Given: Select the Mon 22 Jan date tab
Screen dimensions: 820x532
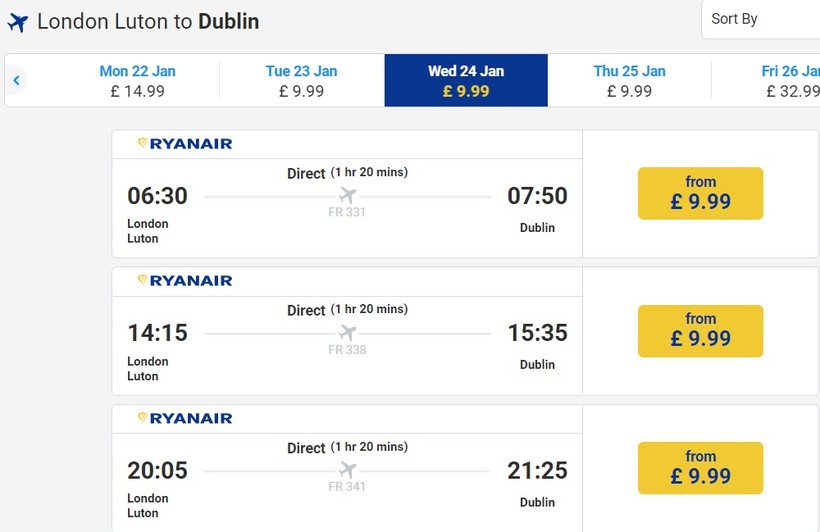Looking at the screenshot, I should pyautogui.click(x=137, y=81).
